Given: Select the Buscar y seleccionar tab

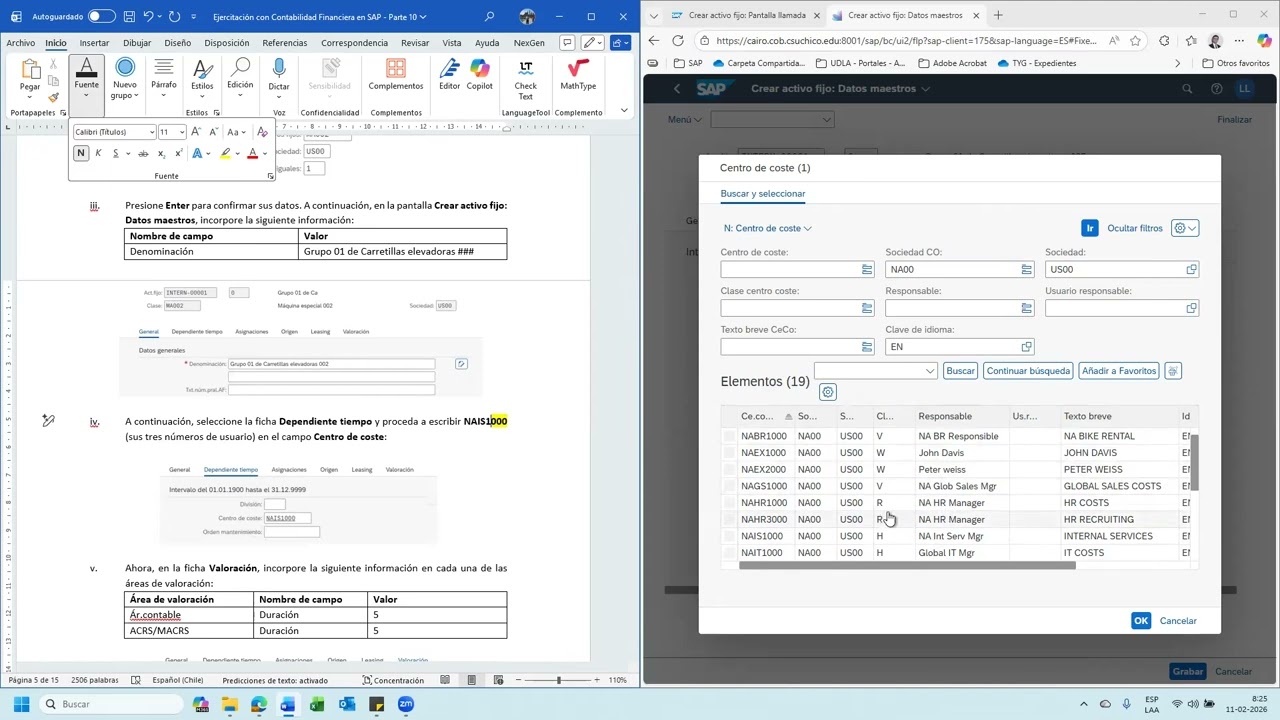Looking at the screenshot, I should [763, 193].
